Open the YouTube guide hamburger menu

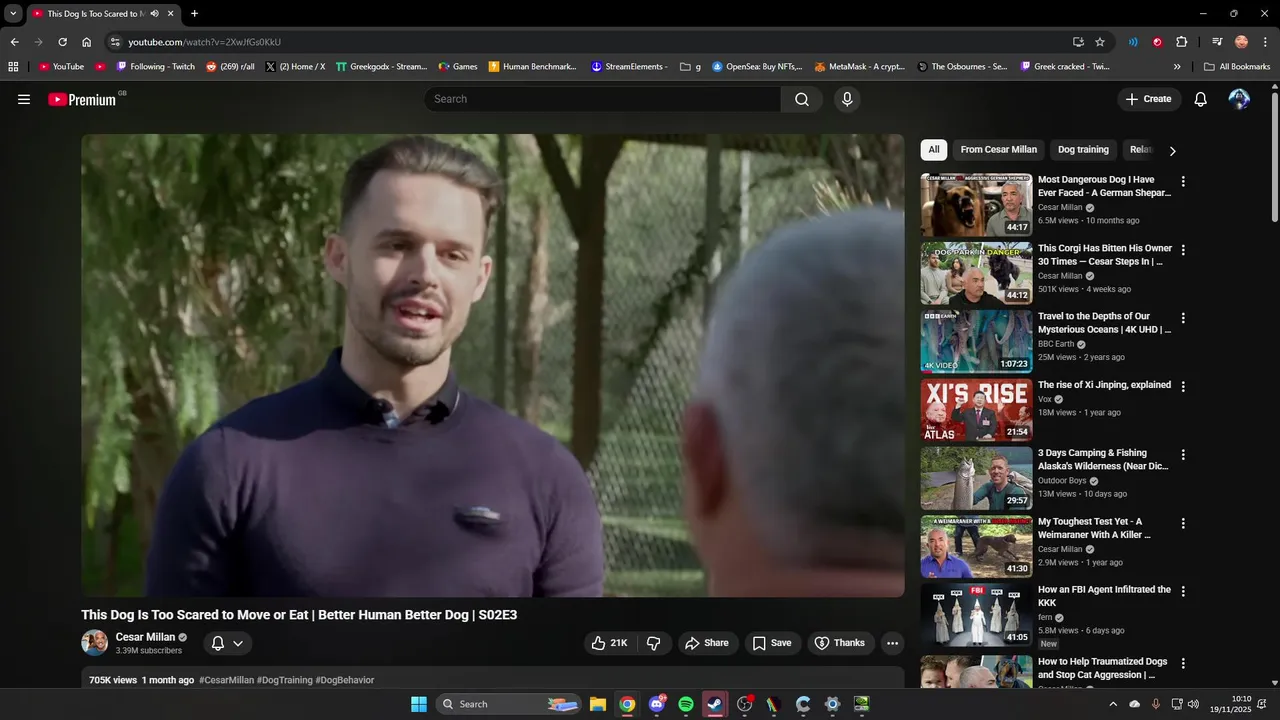(24, 99)
